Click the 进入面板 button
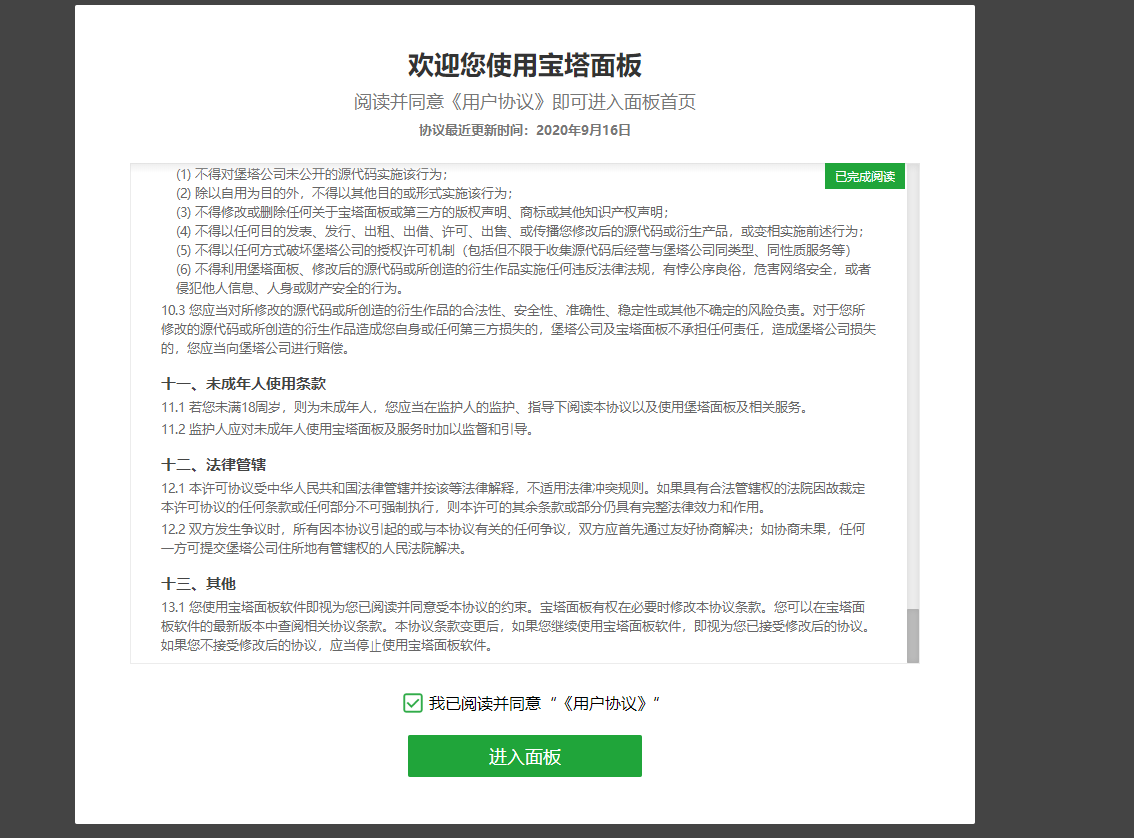 click(x=524, y=756)
